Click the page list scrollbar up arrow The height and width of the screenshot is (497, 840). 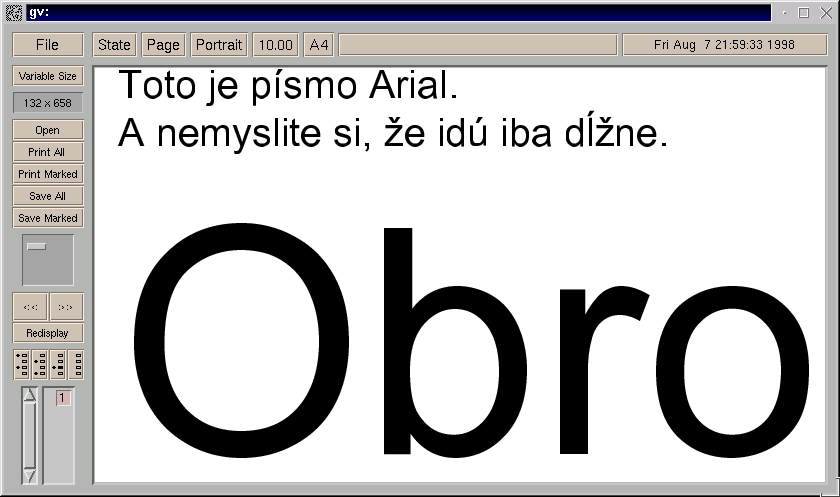coord(29,395)
